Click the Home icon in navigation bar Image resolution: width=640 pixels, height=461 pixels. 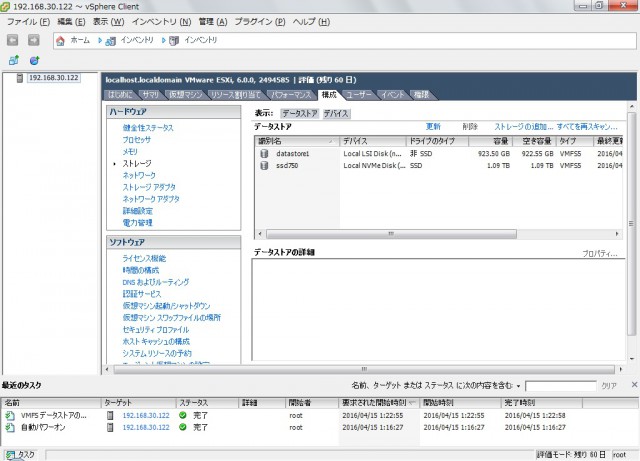pos(61,41)
